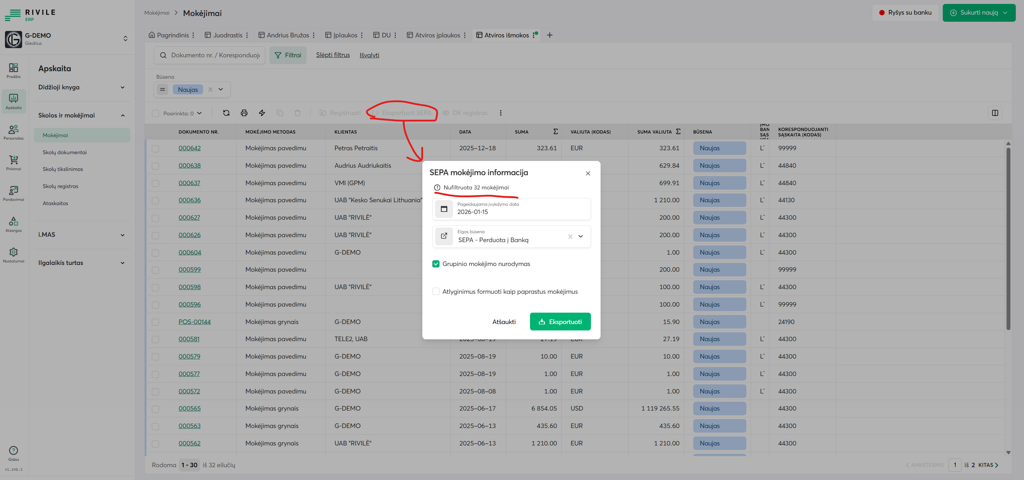1024x480 pixels.
Task: Click the print icon in table toolbar
Action: (244, 113)
